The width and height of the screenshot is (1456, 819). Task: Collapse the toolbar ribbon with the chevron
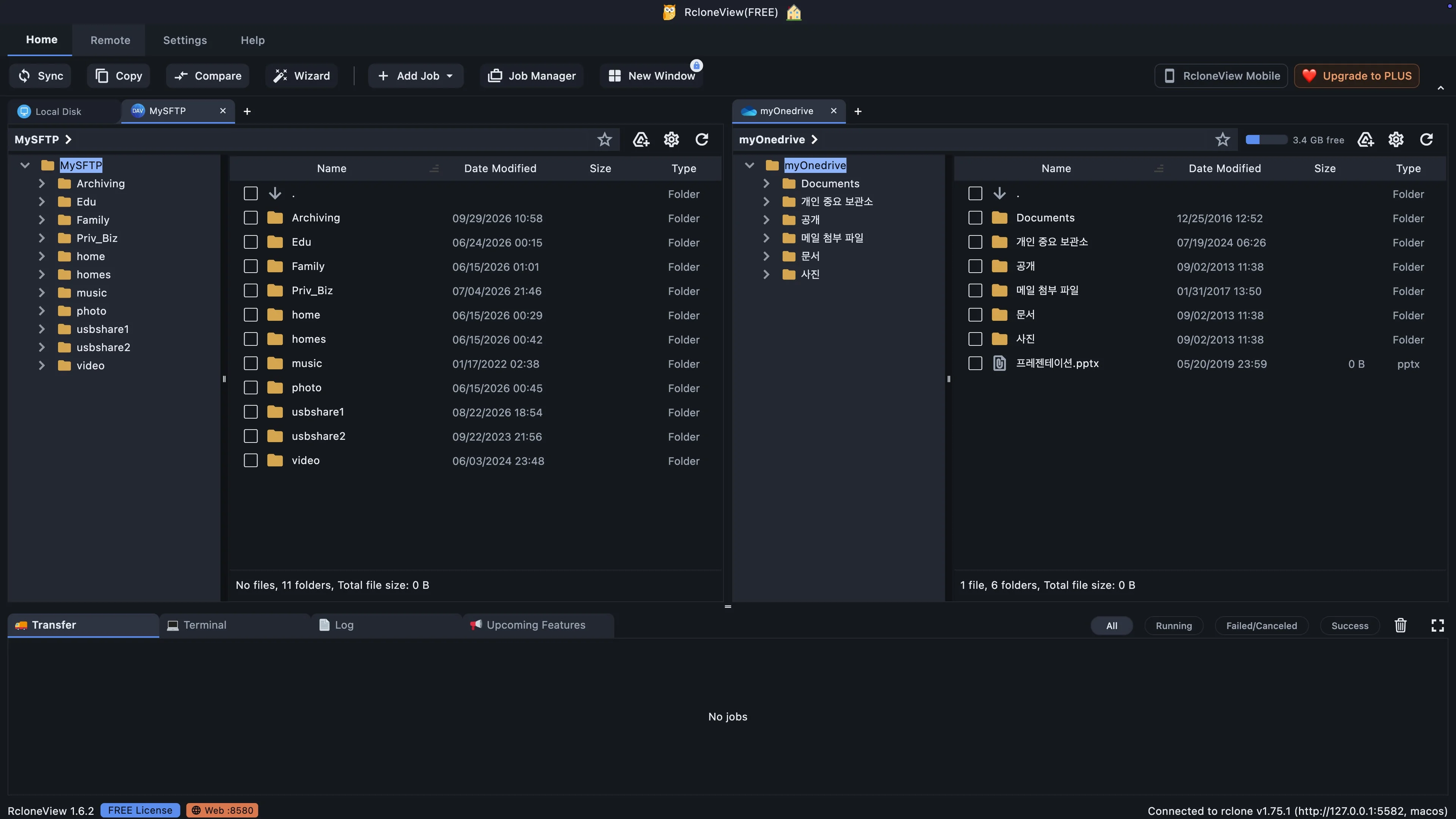coord(1441,88)
